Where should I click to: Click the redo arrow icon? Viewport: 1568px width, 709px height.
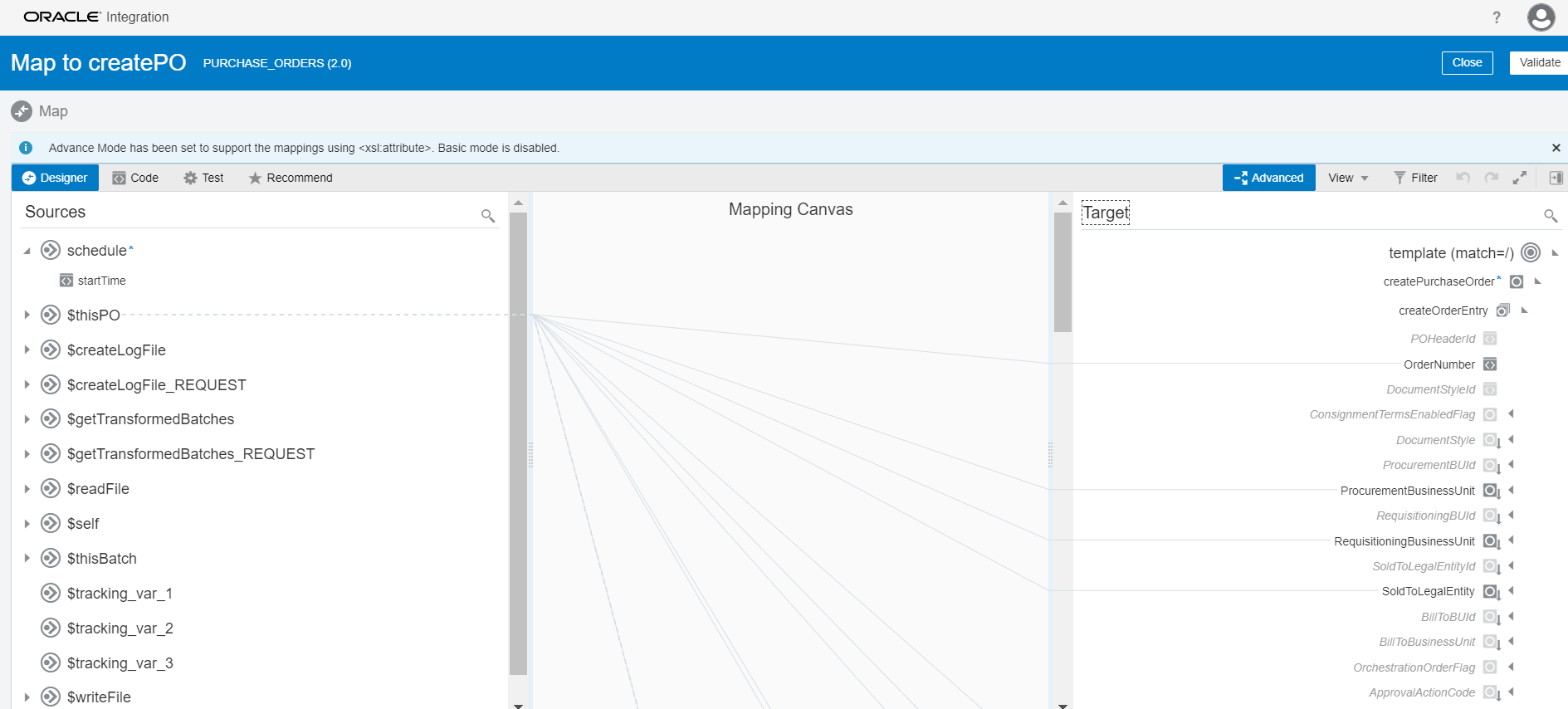[x=1491, y=178]
